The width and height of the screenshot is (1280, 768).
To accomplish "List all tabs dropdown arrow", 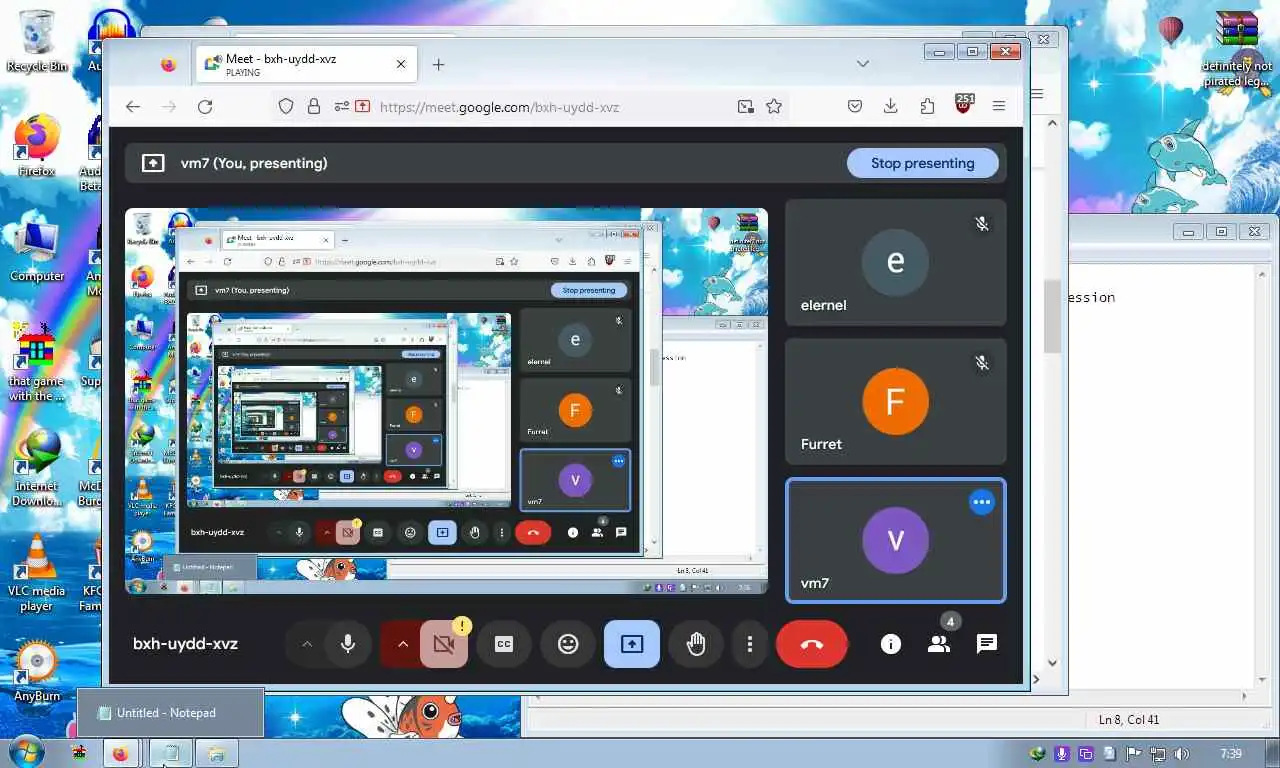I will (862, 64).
